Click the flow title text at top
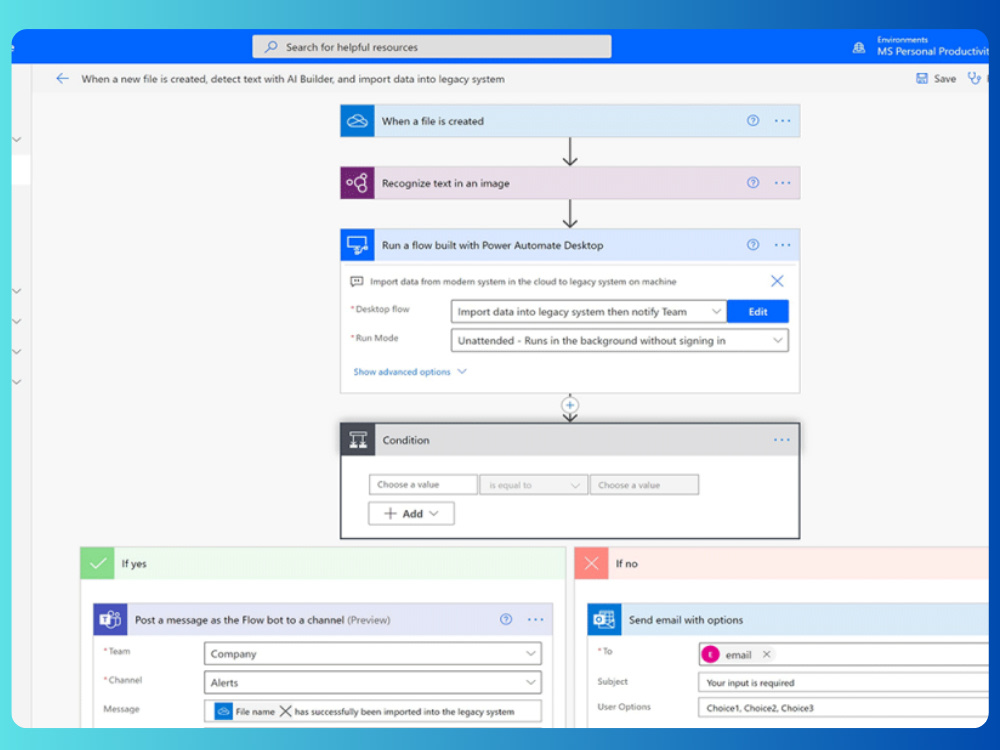 coord(293,79)
